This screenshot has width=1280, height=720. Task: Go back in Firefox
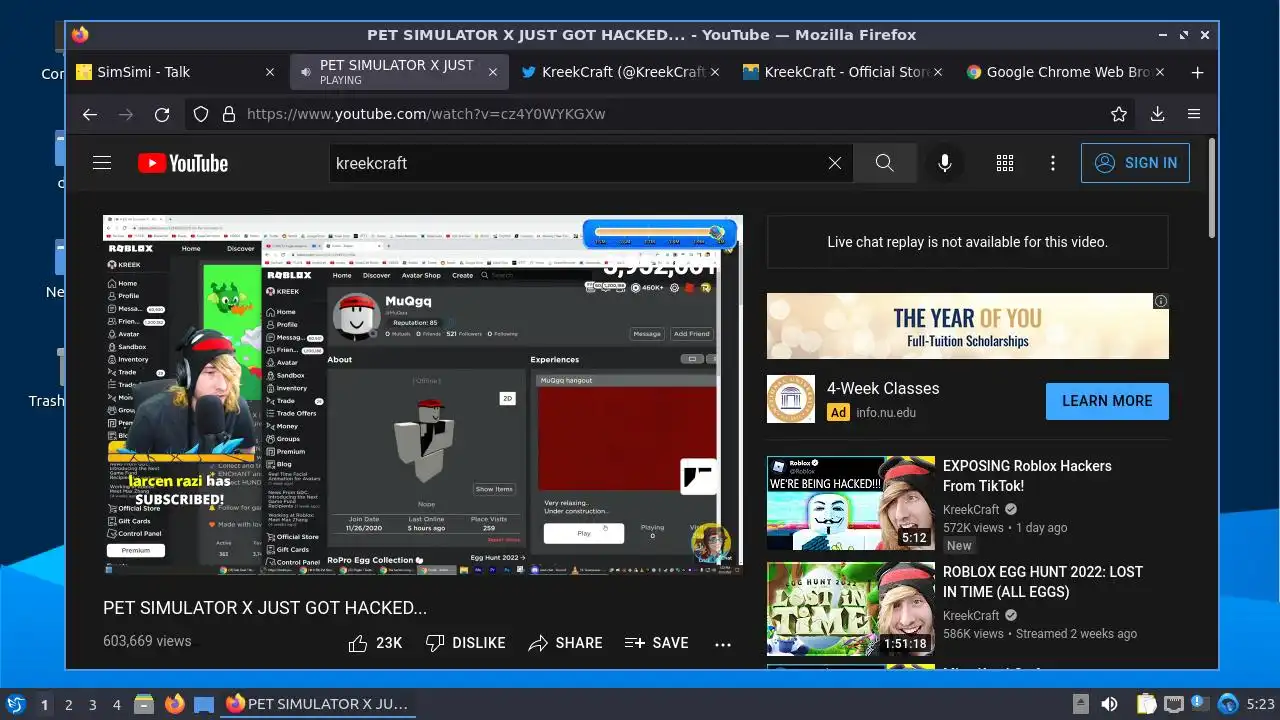(x=90, y=114)
